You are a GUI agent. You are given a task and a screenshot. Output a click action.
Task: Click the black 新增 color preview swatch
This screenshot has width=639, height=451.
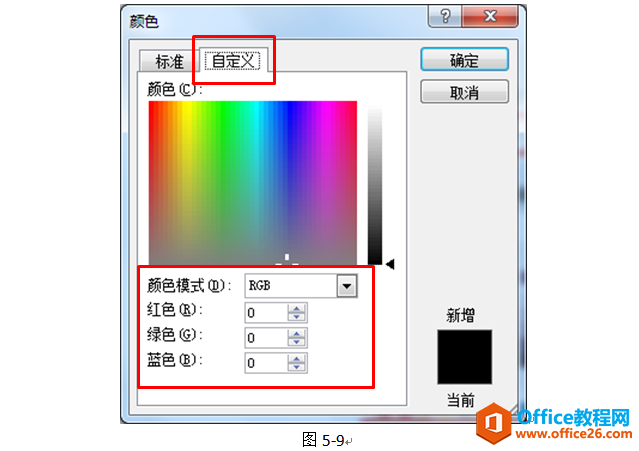click(465, 357)
